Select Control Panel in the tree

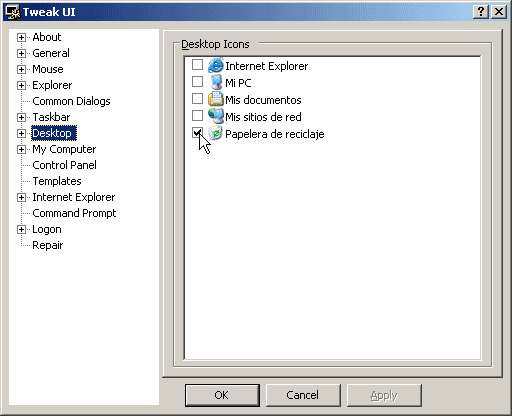[64, 165]
